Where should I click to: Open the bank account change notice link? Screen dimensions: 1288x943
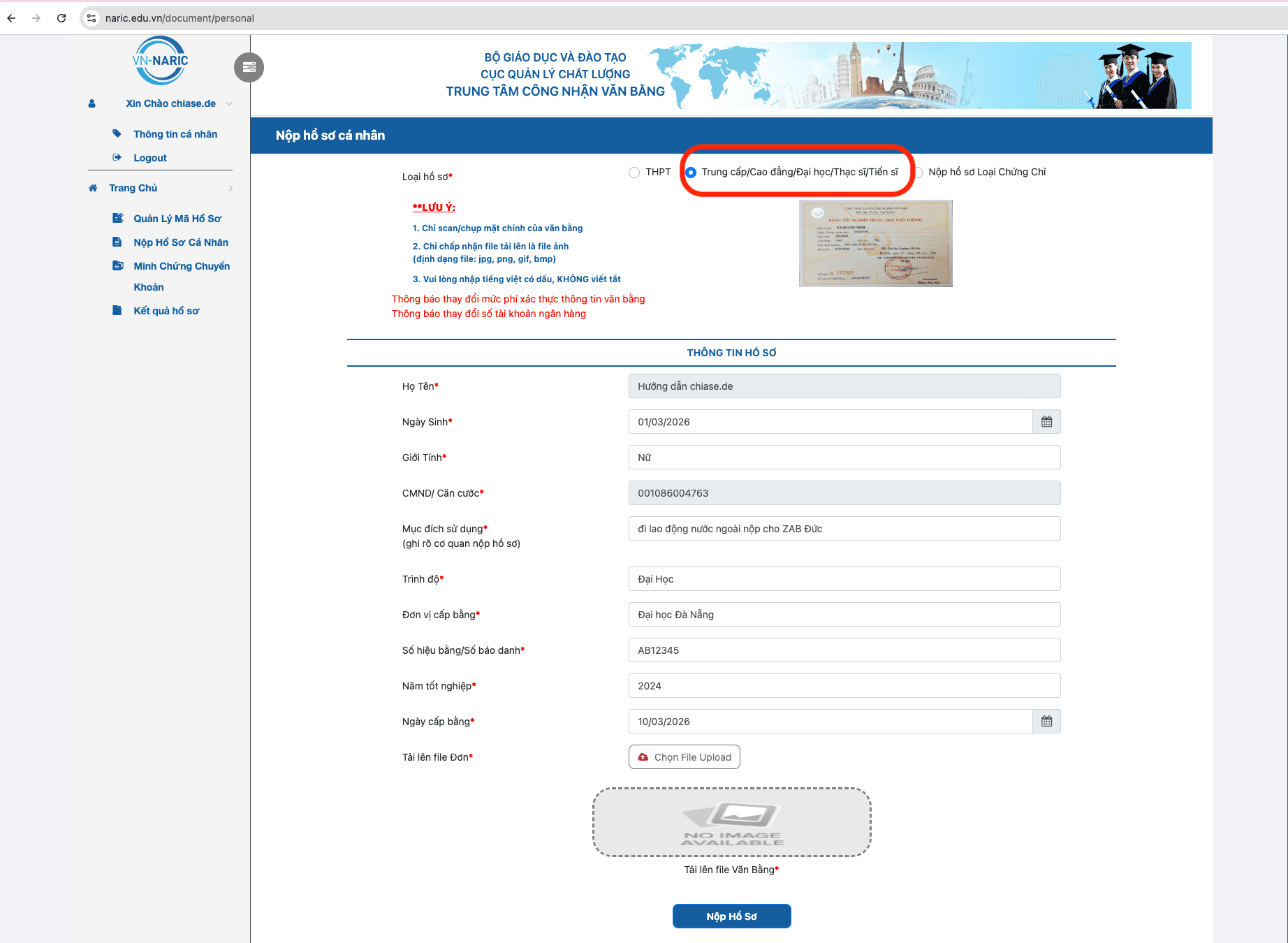pyautogui.click(x=489, y=314)
